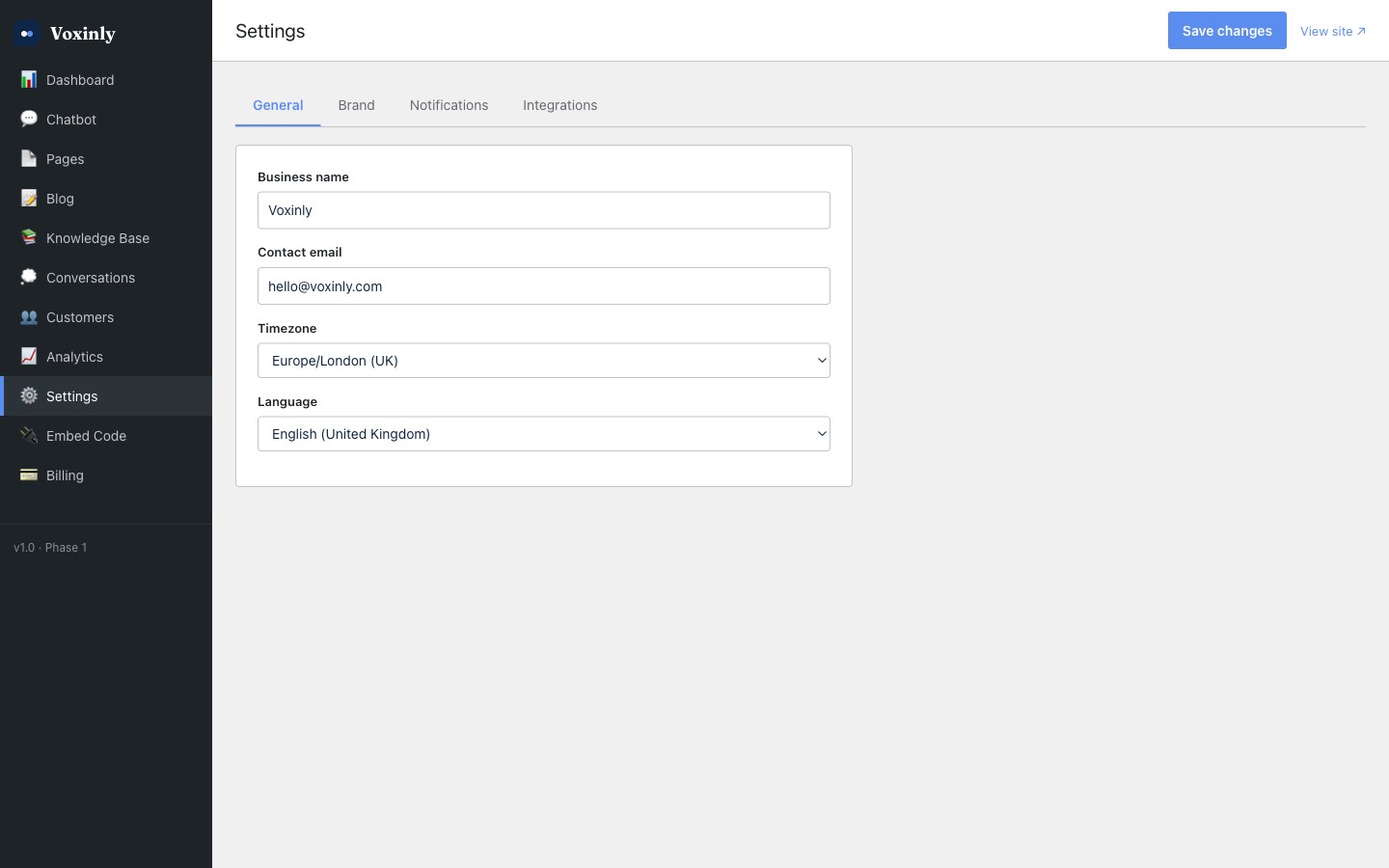Click the Voxinly brand name
This screenshot has width=1389, height=868.
[83, 34]
